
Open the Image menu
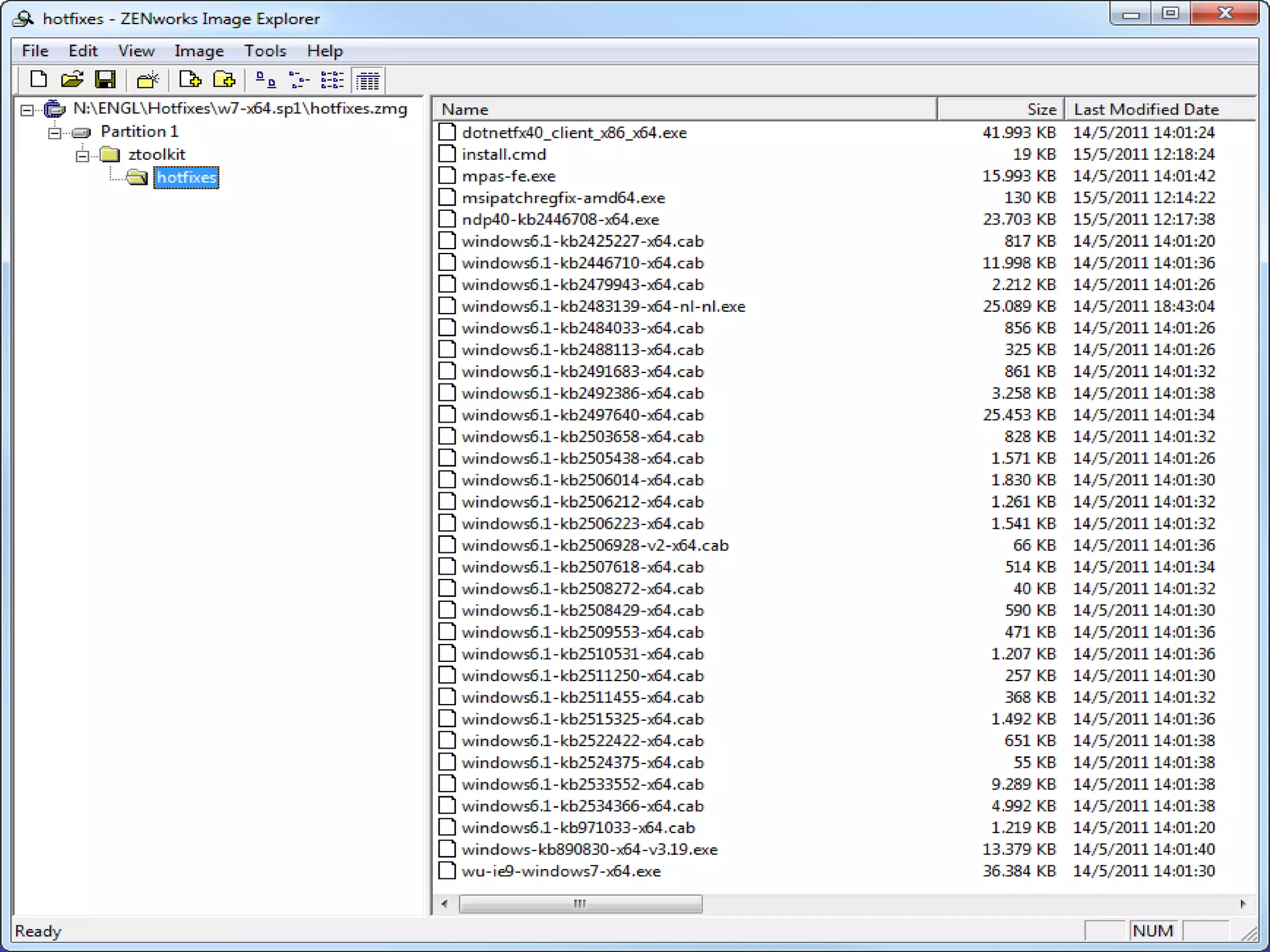click(x=198, y=51)
